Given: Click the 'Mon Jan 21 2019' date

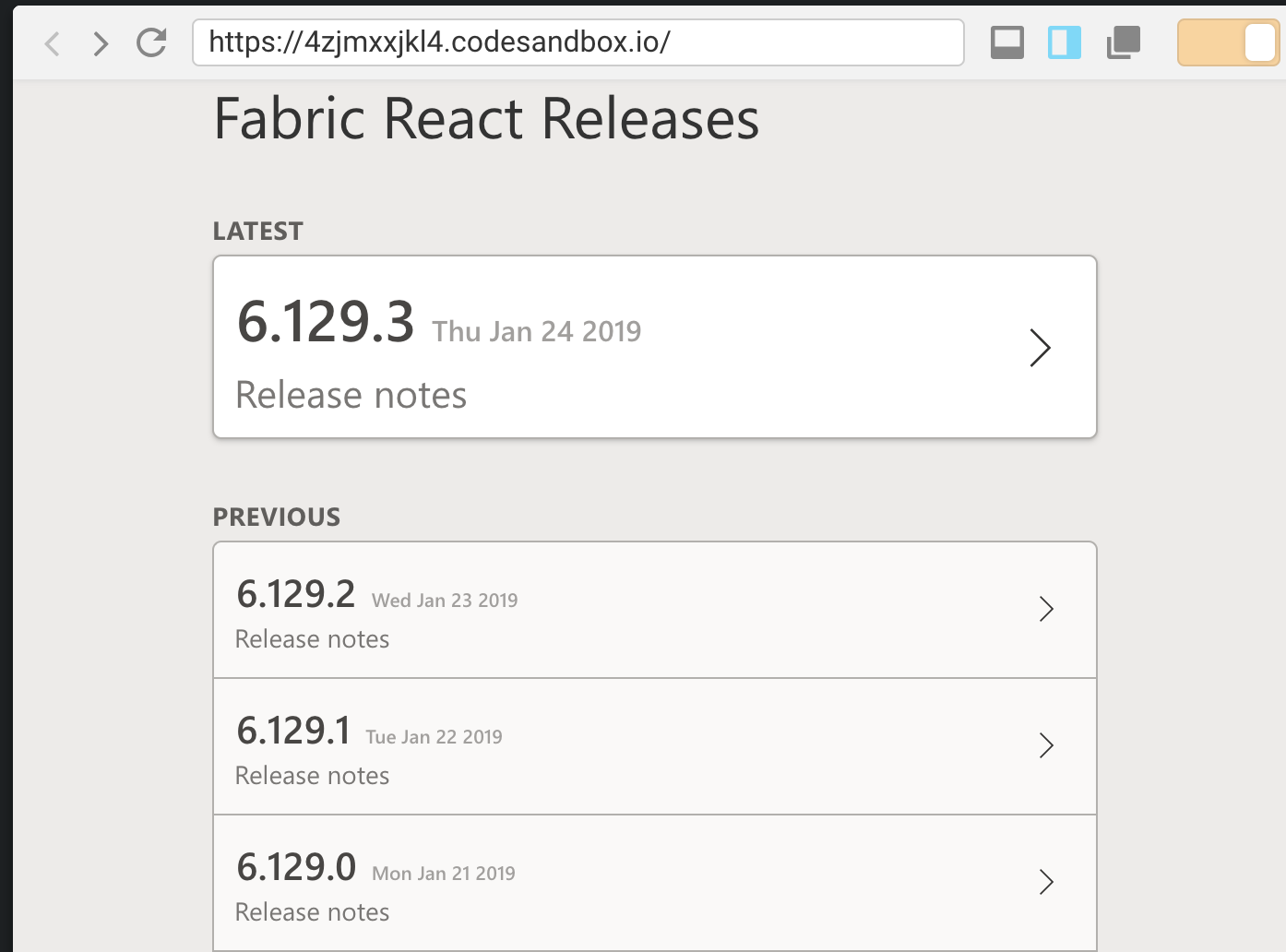Looking at the screenshot, I should (x=444, y=874).
